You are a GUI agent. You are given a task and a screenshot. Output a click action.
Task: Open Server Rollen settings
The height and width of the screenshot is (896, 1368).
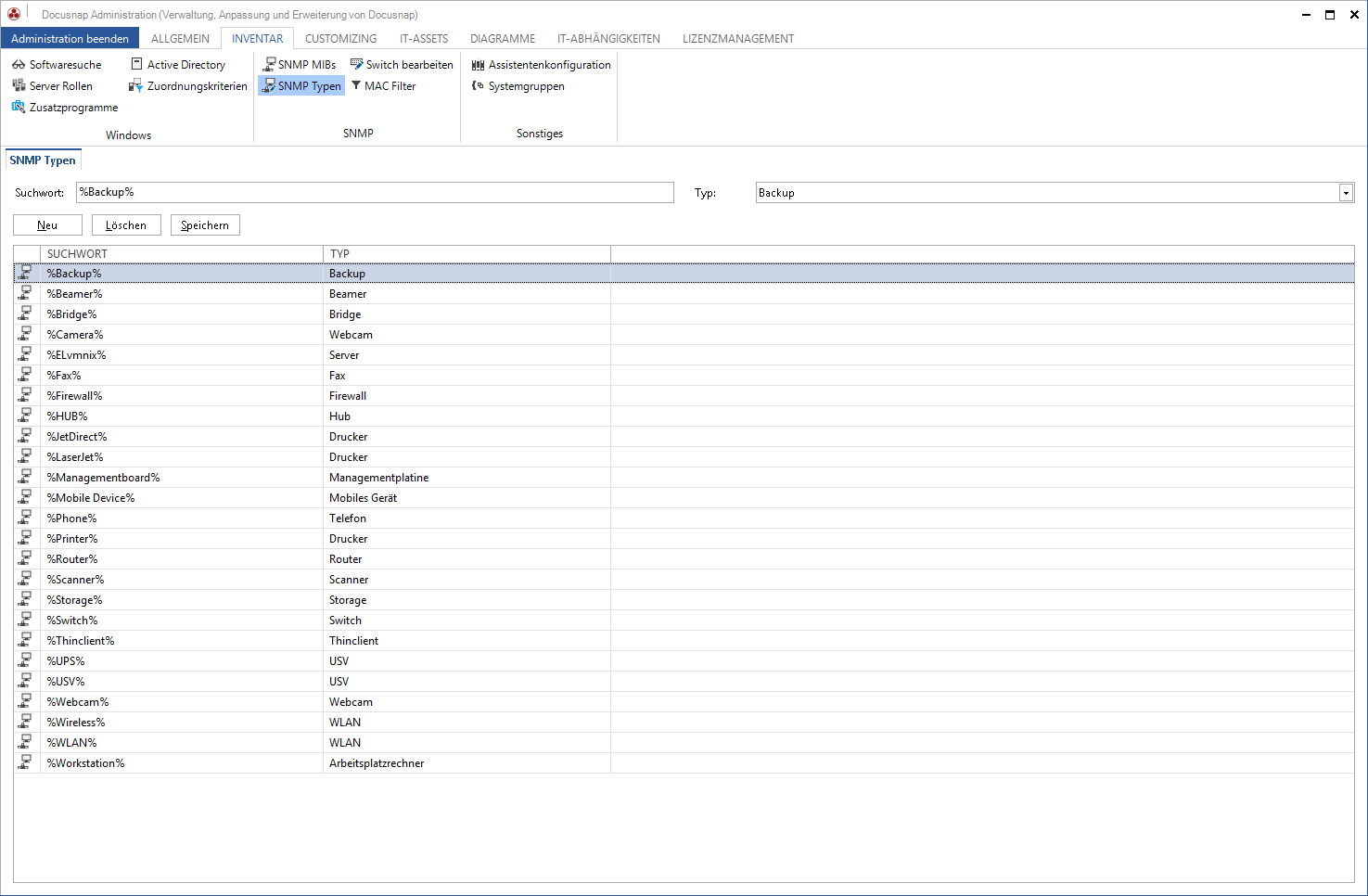(52, 86)
